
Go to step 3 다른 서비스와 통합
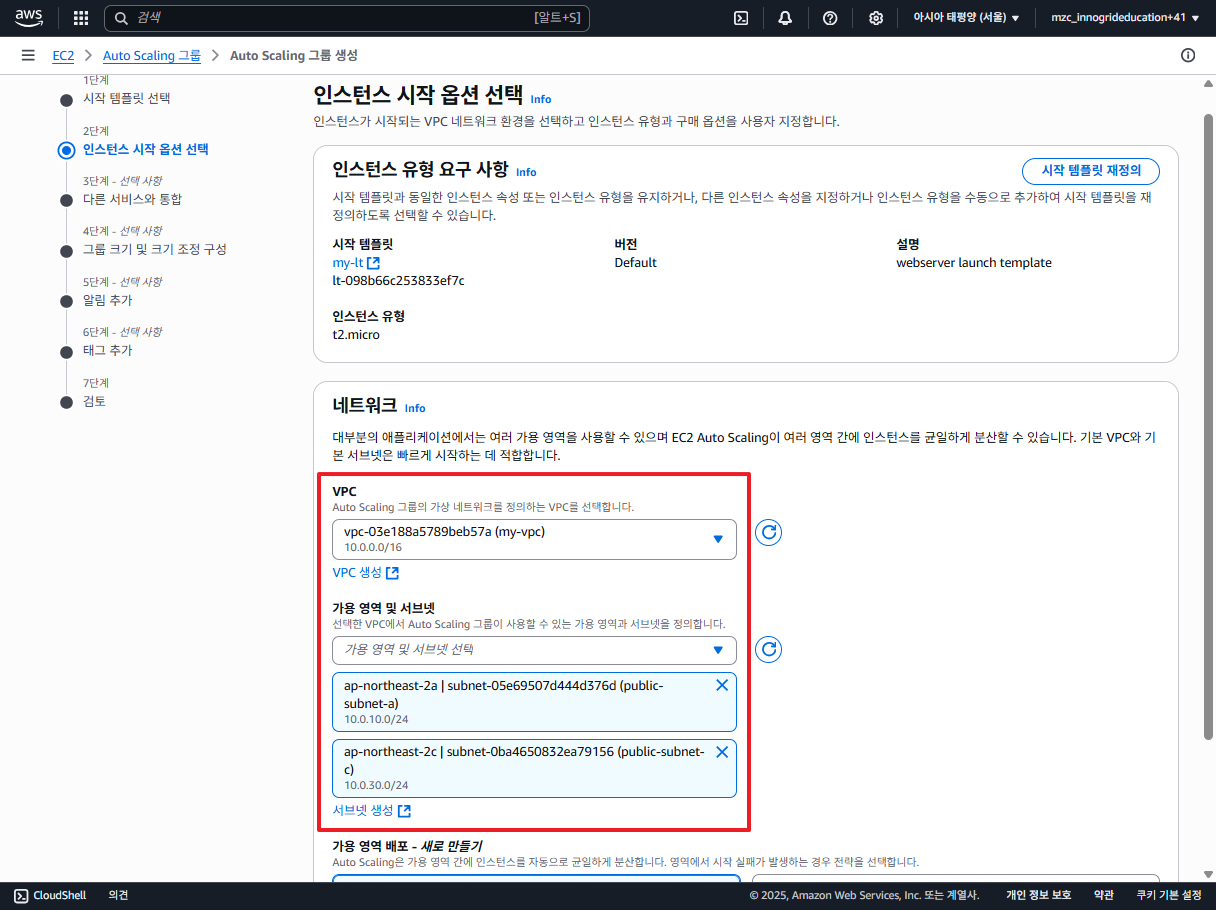(132, 199)
